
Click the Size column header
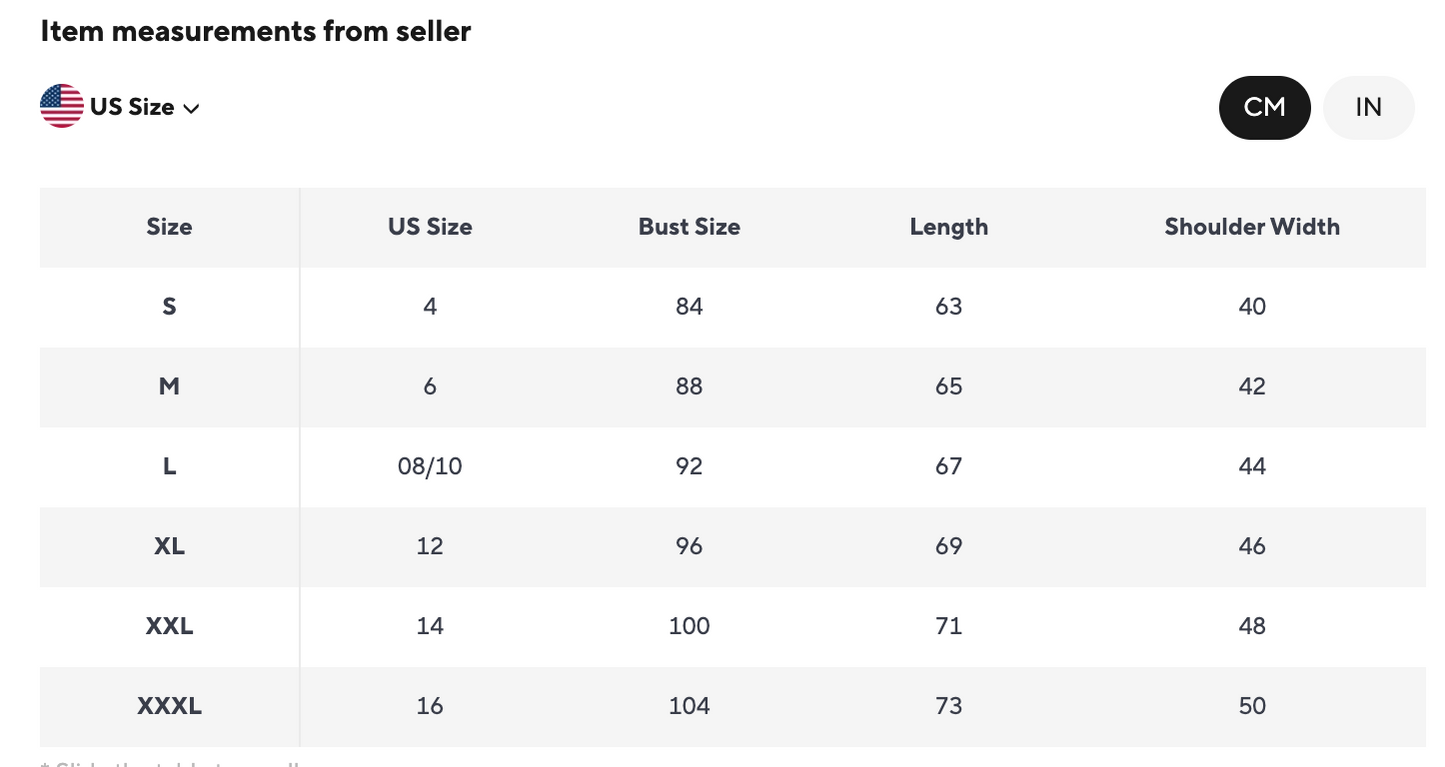[x=169, y=227]
